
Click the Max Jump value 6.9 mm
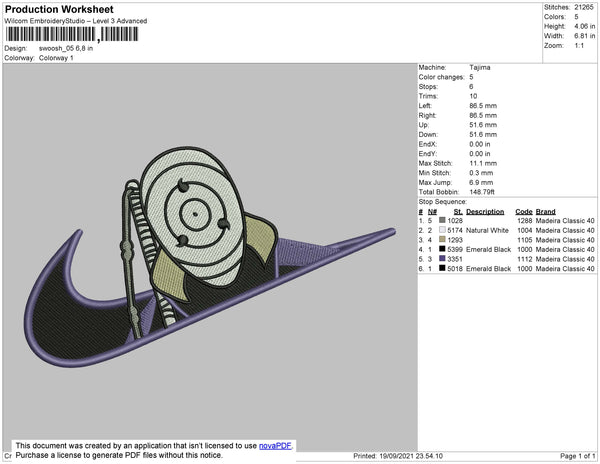[481, 182]
